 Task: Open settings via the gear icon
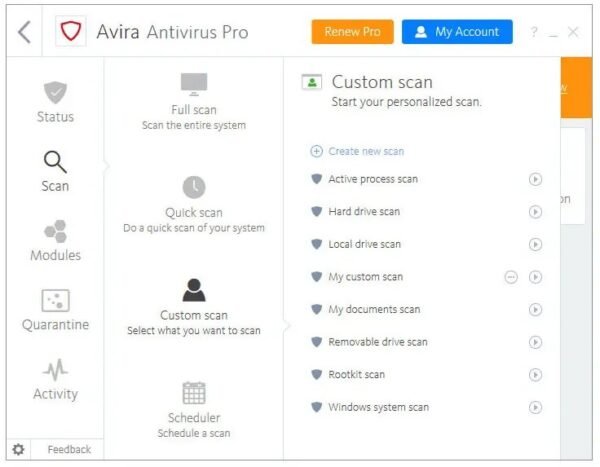click(x=18, y=449)
